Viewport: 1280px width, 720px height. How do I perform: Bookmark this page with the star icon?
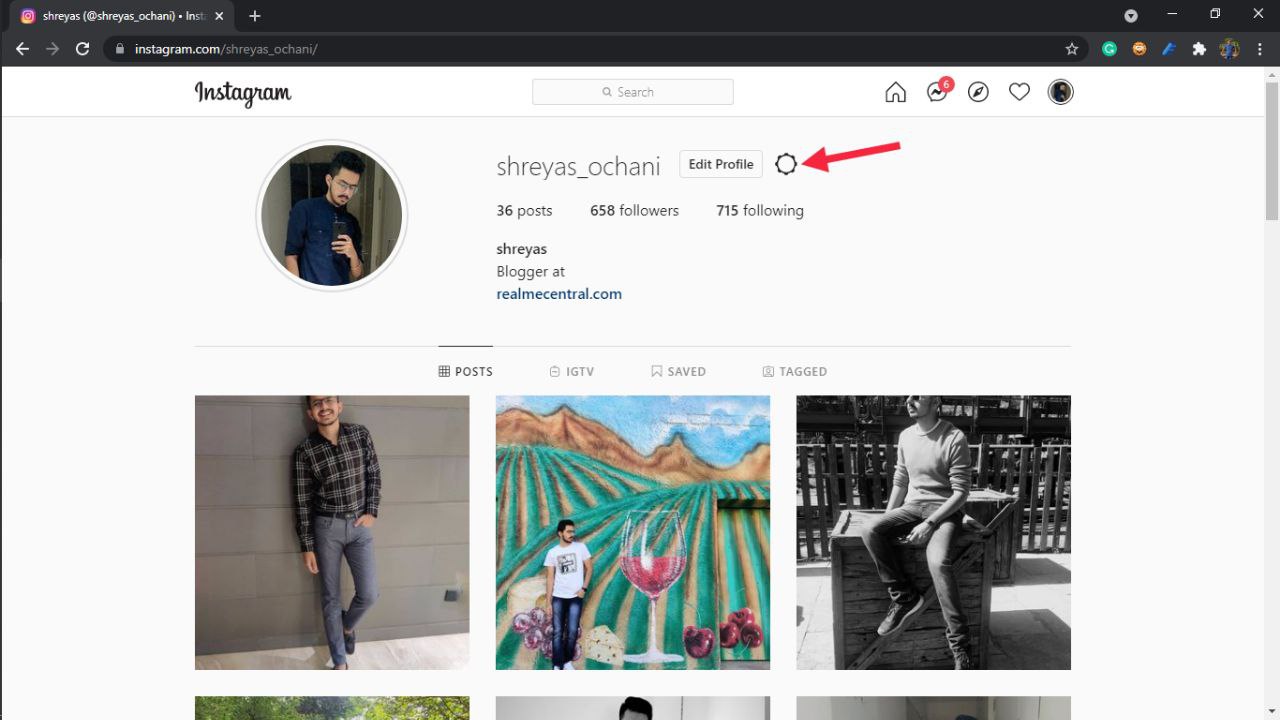[1072, 49]
